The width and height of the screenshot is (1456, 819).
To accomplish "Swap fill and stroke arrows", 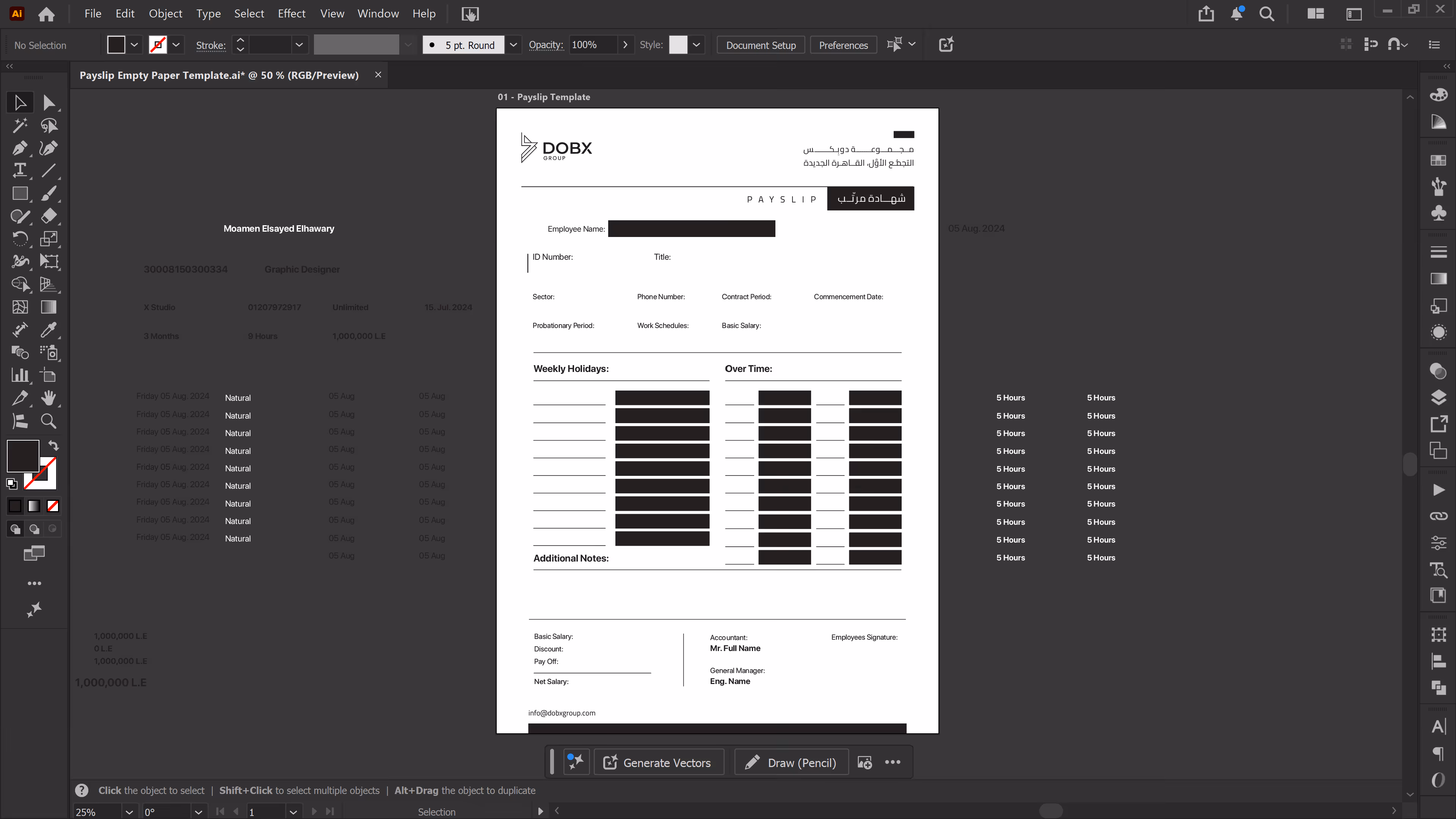I will click(54, 446).
